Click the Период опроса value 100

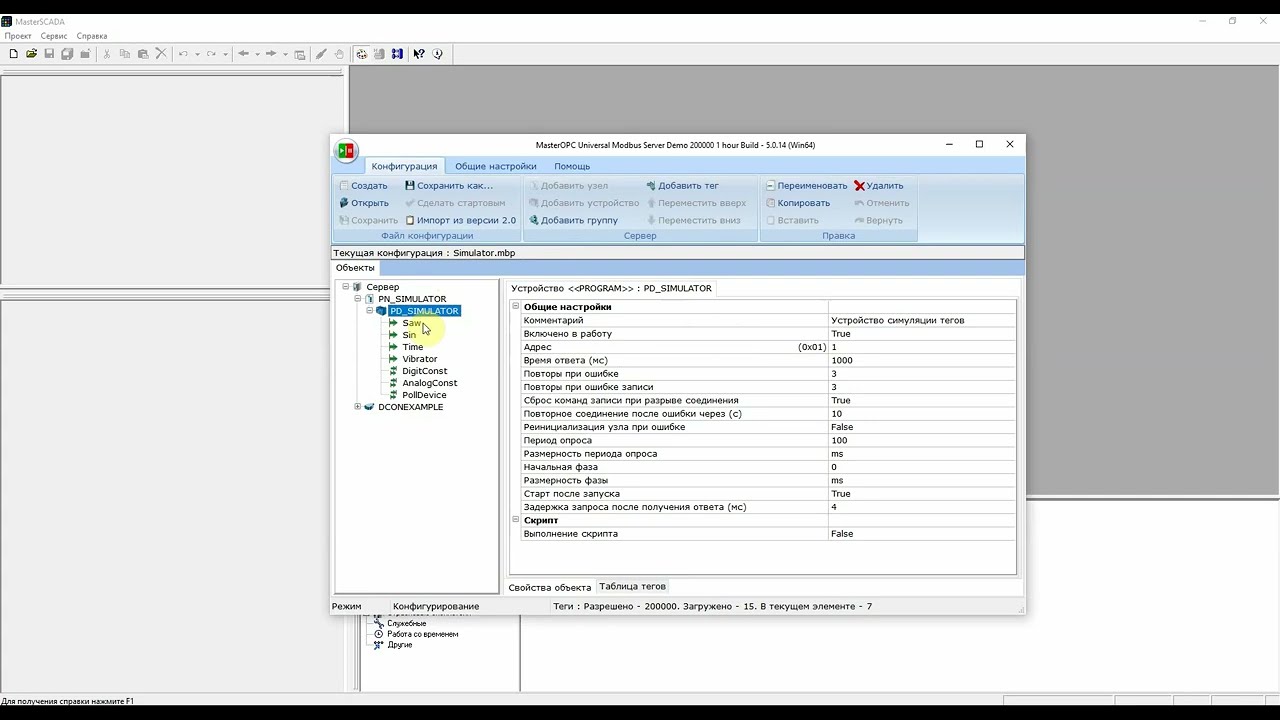[922, 440]
